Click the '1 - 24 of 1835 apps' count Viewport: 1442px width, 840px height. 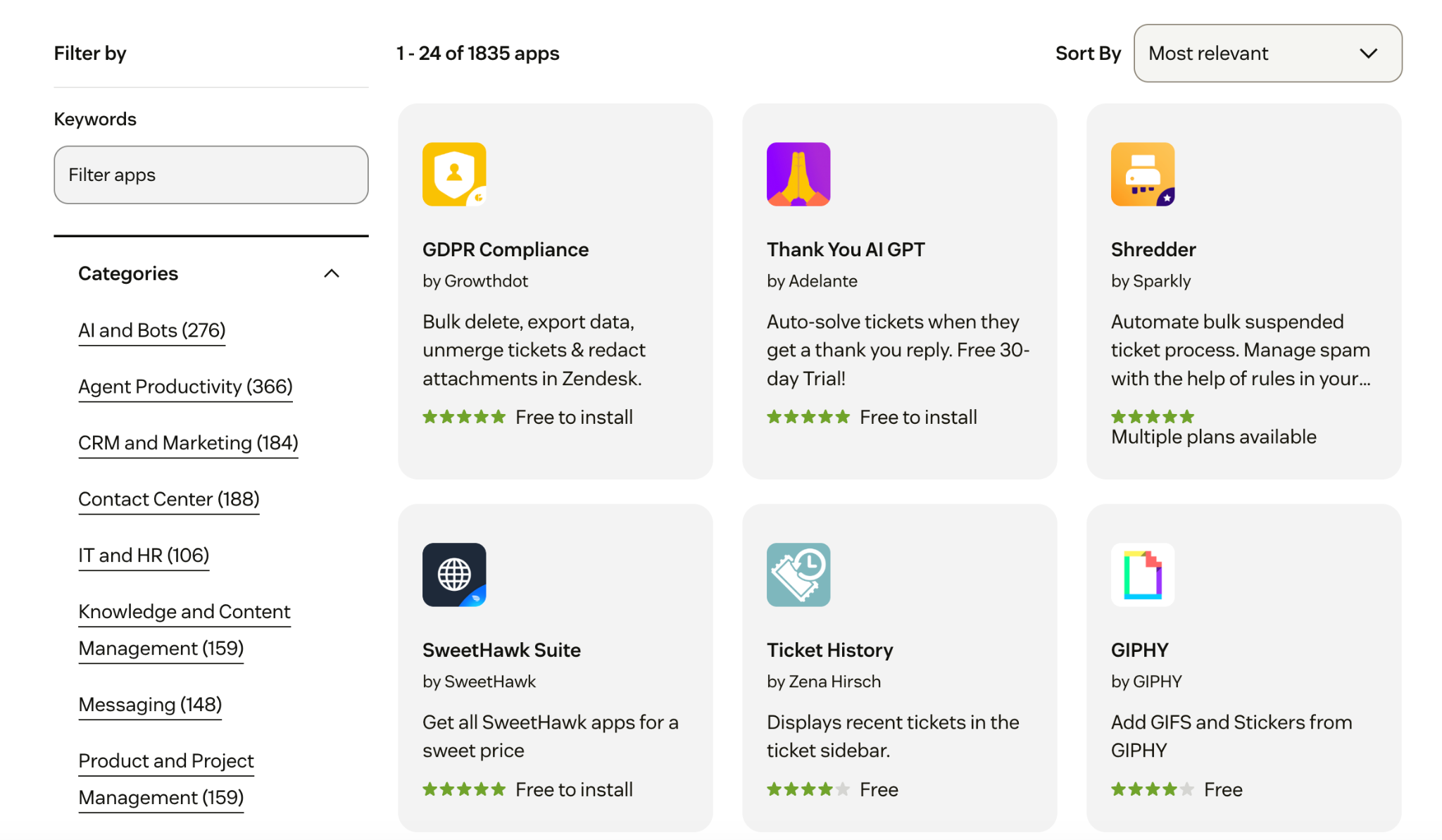pos(477,54)
